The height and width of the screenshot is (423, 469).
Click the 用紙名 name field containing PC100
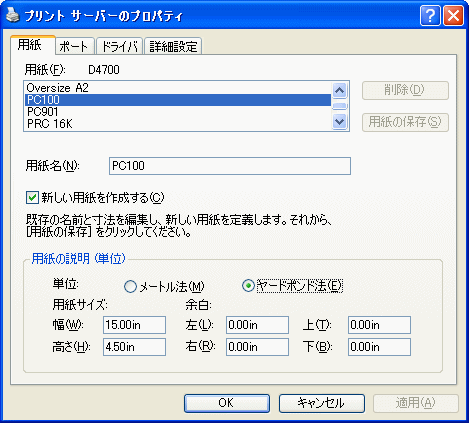pos(230,166)
